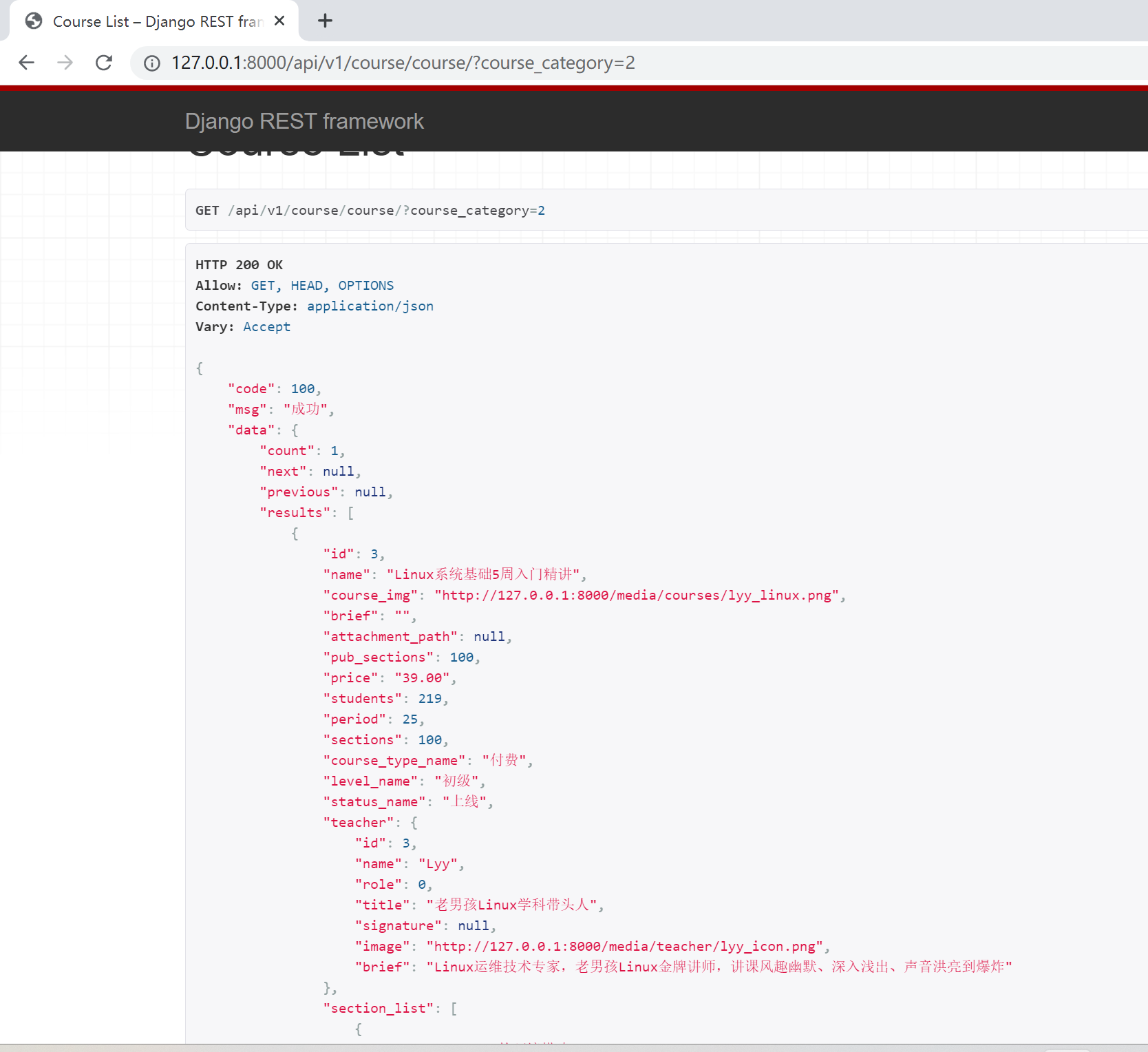Click the GET request path text
1148x1052 pixels.
point(387,210)
